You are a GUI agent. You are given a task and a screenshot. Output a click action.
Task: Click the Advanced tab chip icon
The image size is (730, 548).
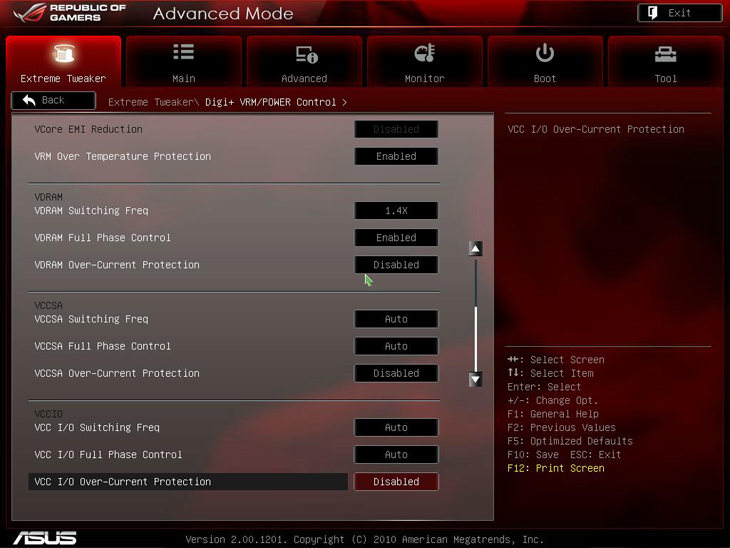tap(305, 54)
